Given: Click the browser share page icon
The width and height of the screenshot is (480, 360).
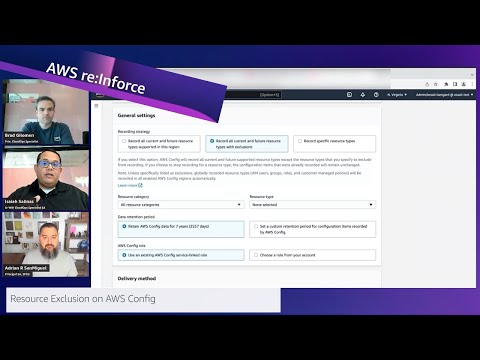Looking at the screenshot, I should tap(427, 84).
